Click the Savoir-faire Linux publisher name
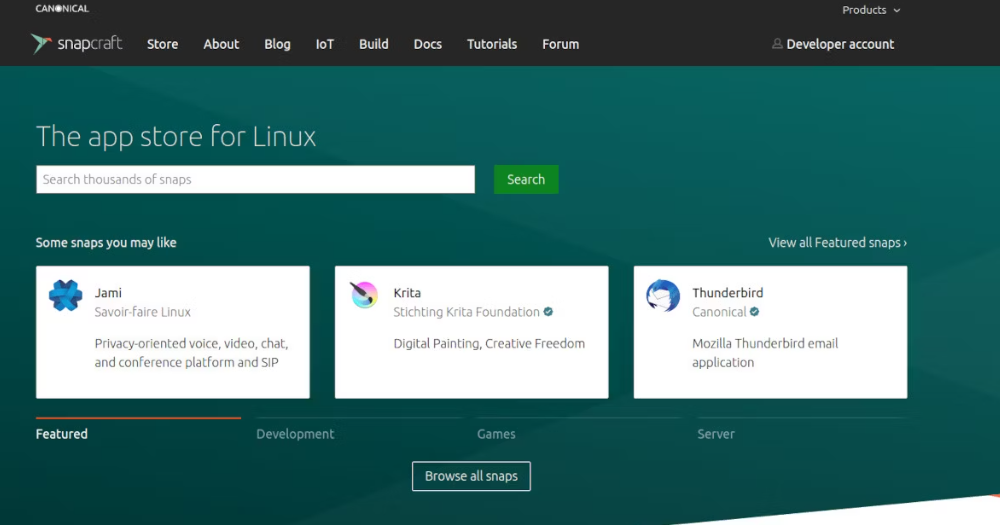1000x525 pixels. tap(143, 312)
